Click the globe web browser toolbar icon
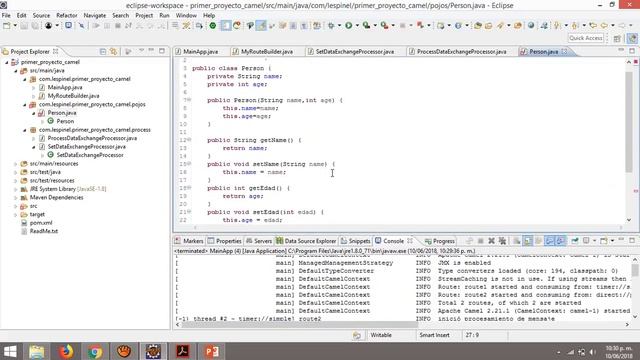The height and width of the screenshot is (360, 640). pyautogui.click(x=531, y=26)
